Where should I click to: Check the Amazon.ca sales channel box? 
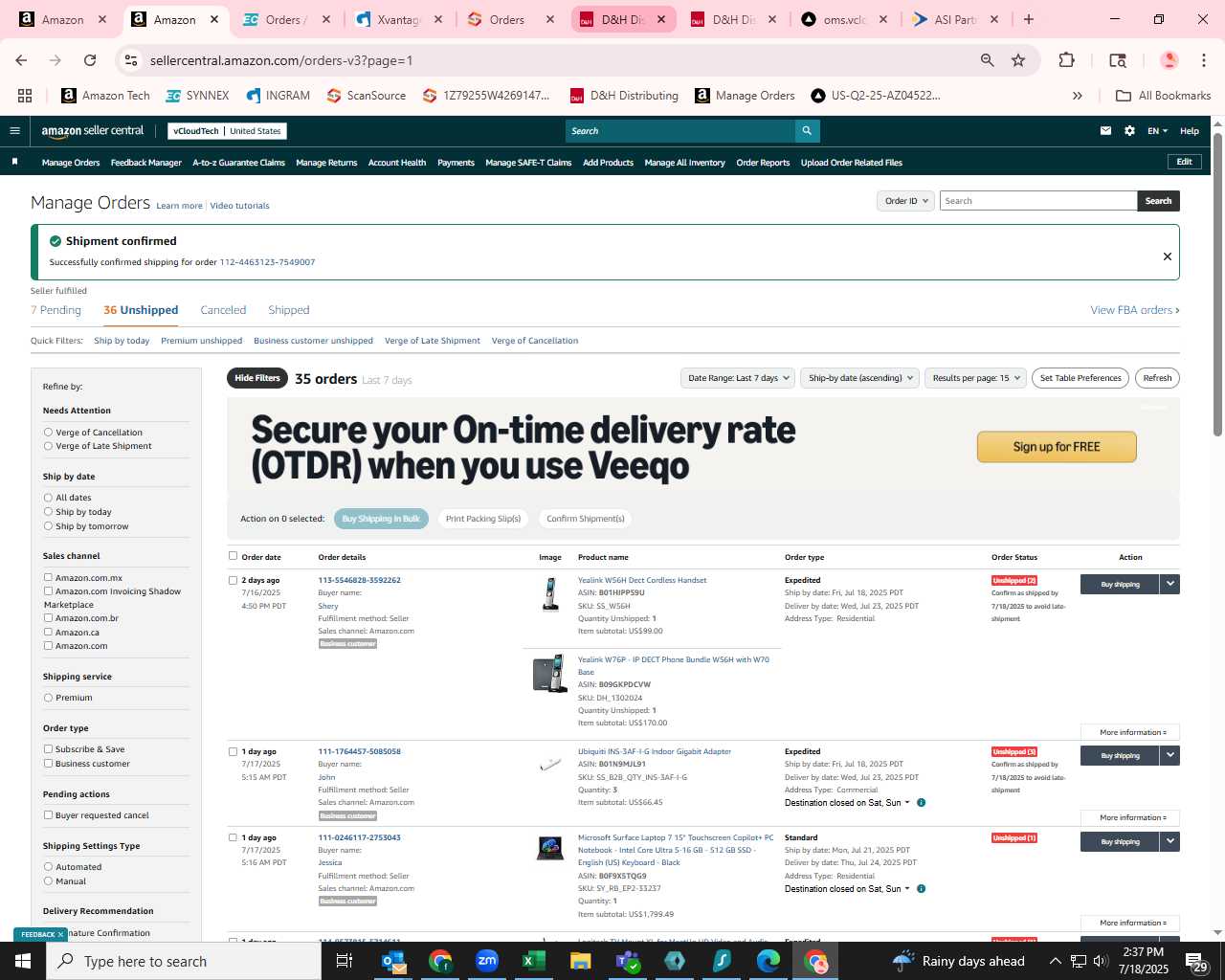48,632
